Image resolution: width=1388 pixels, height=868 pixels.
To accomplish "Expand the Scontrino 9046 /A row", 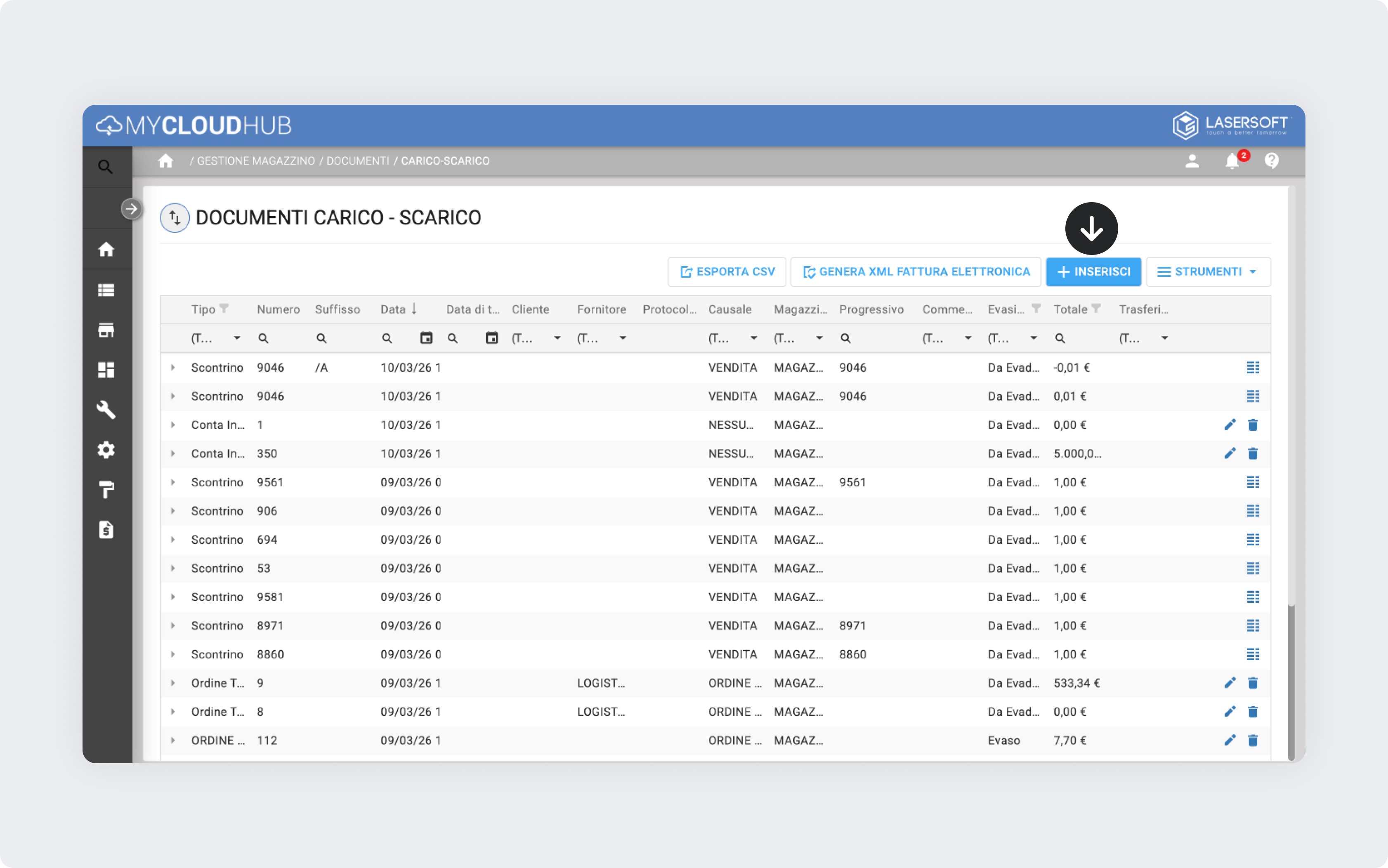I will pyautogui.click(x=173, y=368).
